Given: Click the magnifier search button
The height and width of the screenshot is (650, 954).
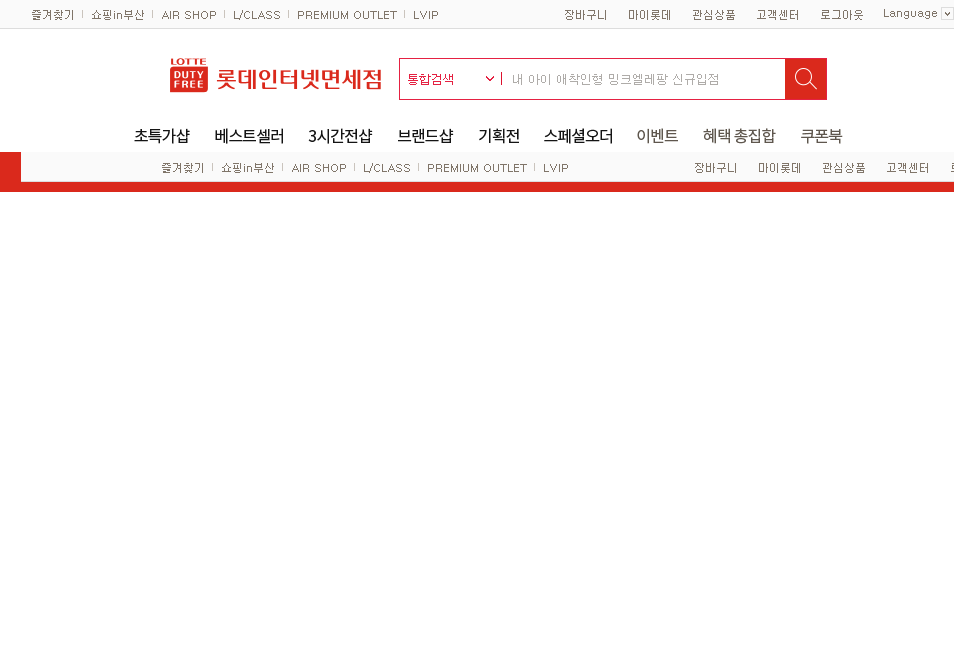Looking at the screenshot, I should 805,79.
